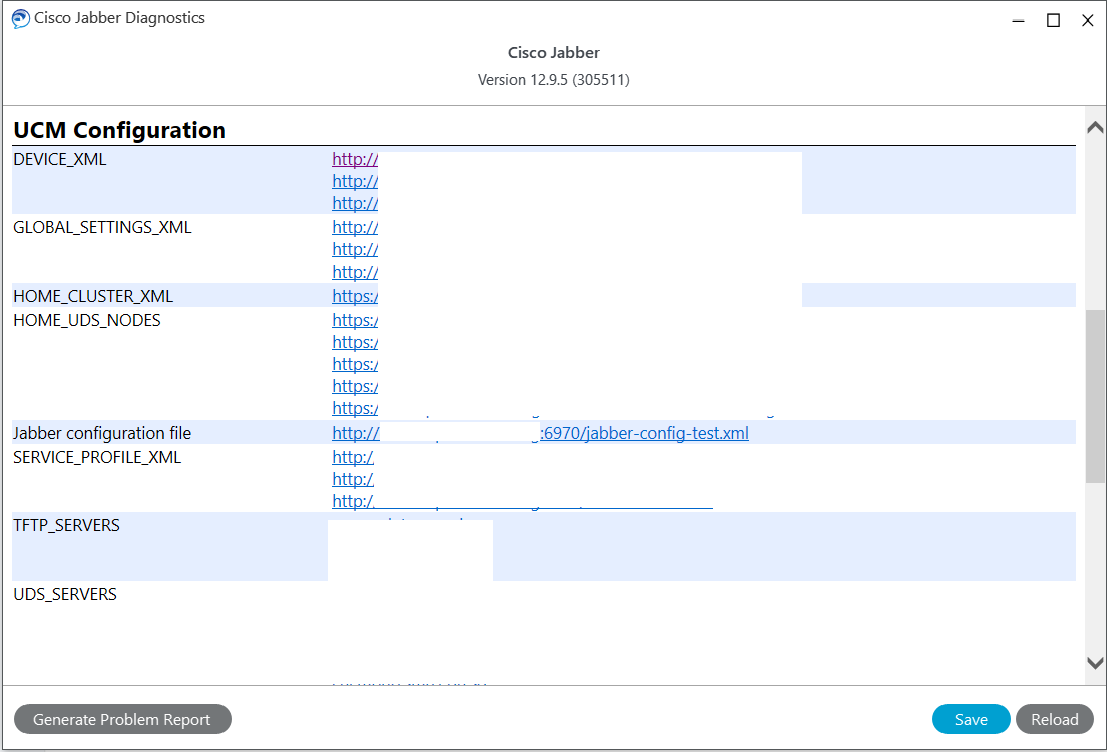Open the third DEVICE_XML http link
This screenshot has width=1107, height=752.
[x=354, y=202]
